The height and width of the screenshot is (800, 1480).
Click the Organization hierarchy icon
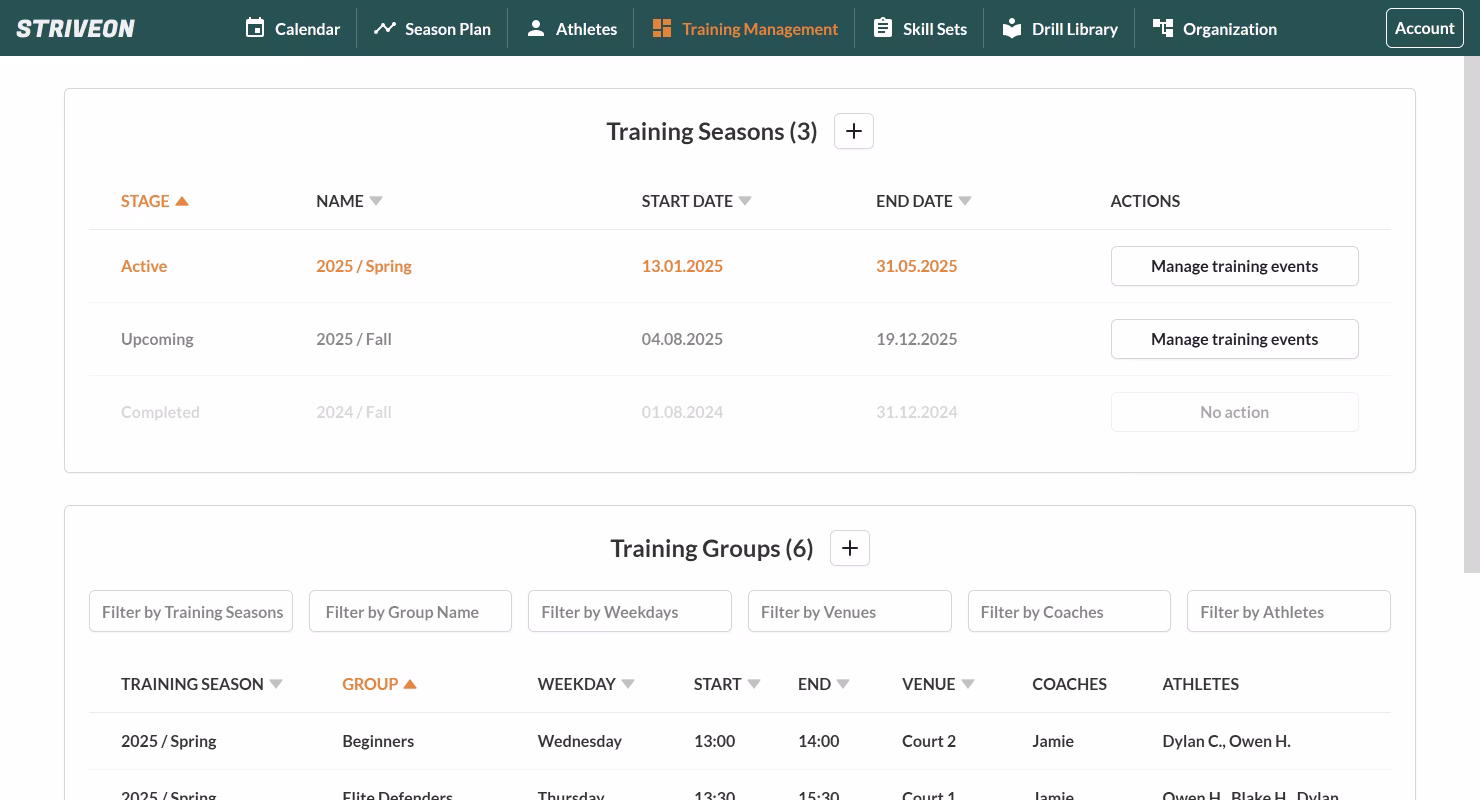coord(1162,28)
